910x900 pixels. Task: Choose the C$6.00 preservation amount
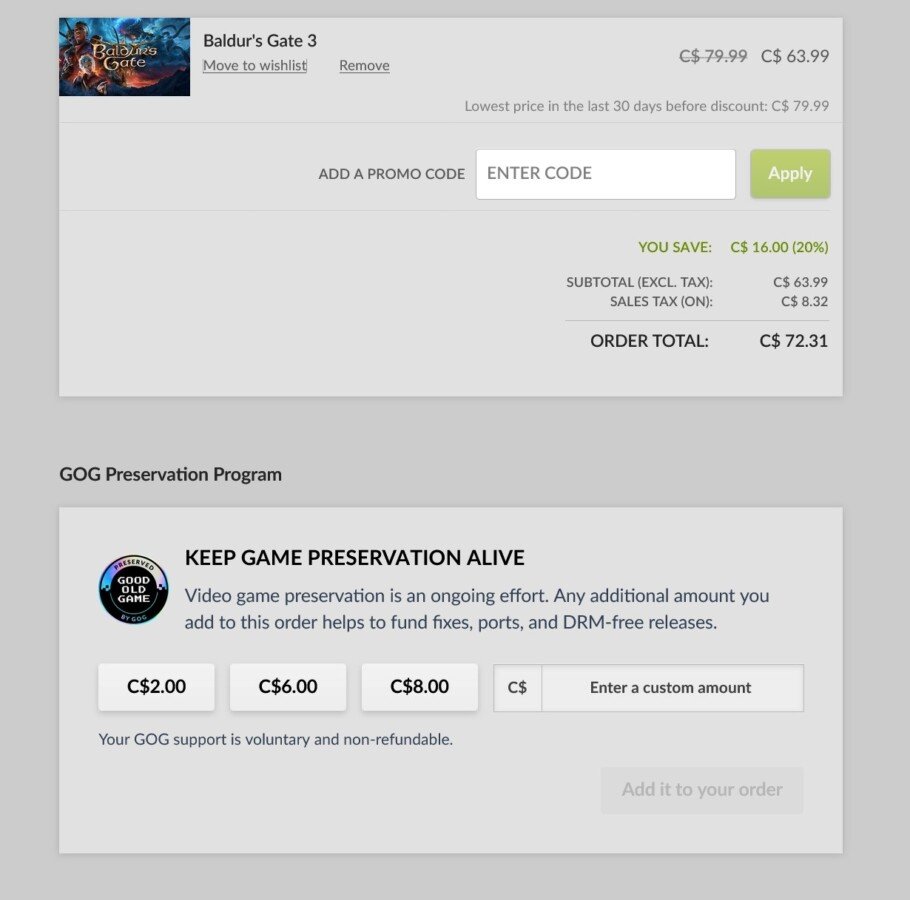(288, 687)
